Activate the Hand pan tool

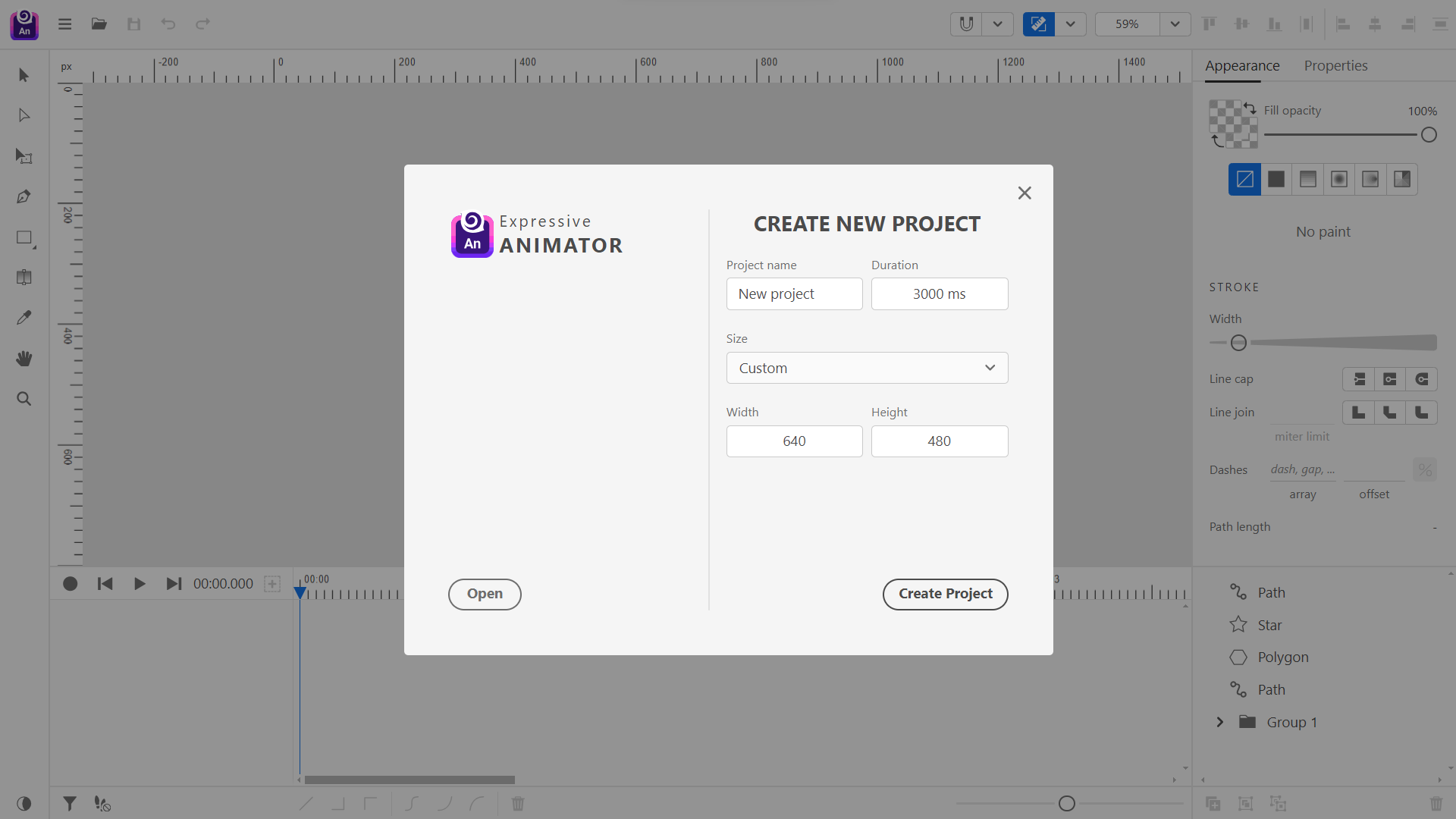click(x=24, y=358)
